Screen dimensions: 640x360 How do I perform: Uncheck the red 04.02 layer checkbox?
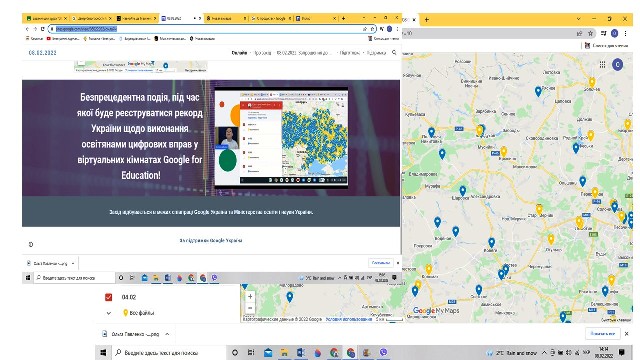tap(109, 297)
